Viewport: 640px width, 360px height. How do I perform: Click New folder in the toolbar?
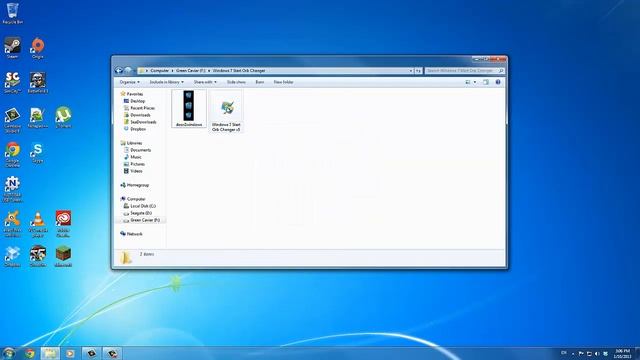(283, 82)
